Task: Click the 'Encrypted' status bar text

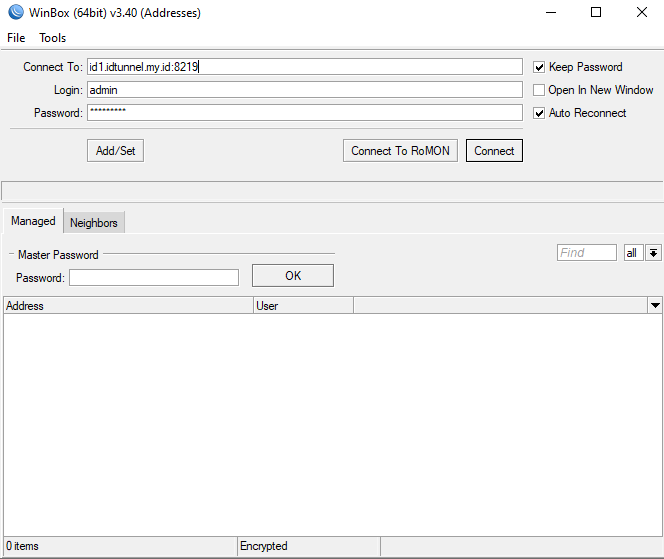Action: pyautogui.click(x=263, y=546)
